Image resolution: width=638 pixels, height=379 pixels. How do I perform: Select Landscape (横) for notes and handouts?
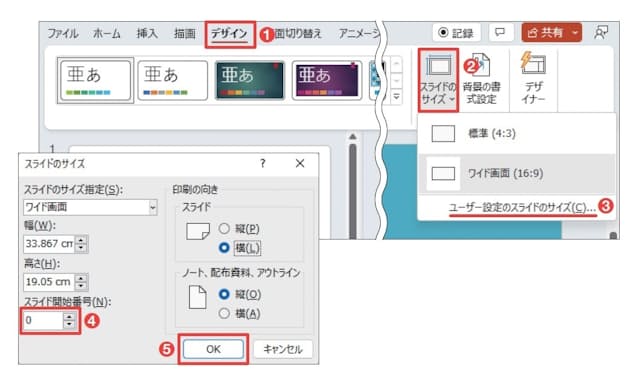[224, 313]
